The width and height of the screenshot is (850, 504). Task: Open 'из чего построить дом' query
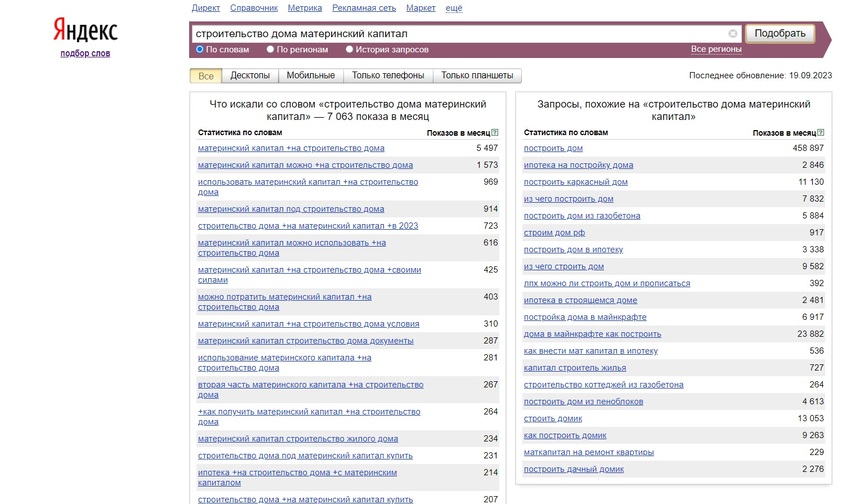pyautogui.click(x=569, y=198)
